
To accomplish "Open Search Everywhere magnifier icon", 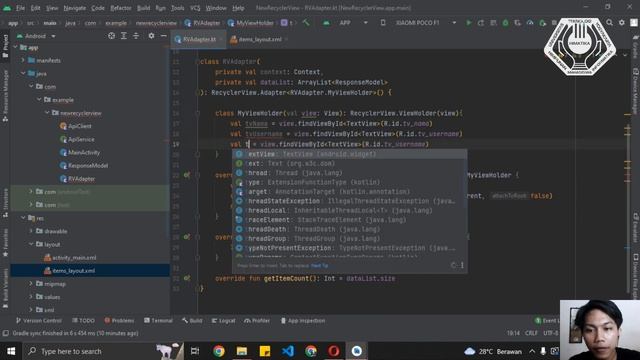I will pyautogui.click(x=609, y=23).
